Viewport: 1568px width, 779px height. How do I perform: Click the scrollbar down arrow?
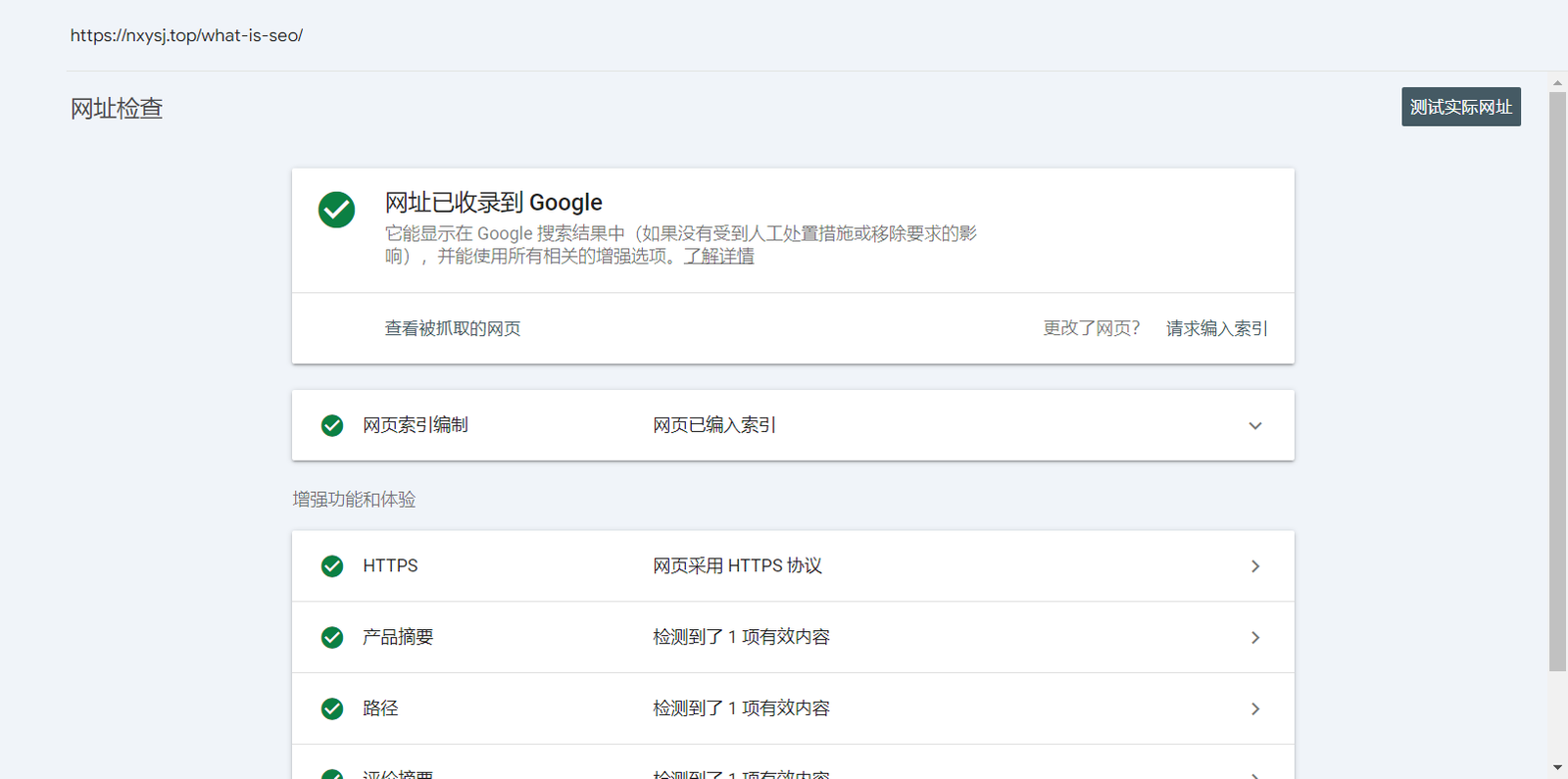(1557, 767)
